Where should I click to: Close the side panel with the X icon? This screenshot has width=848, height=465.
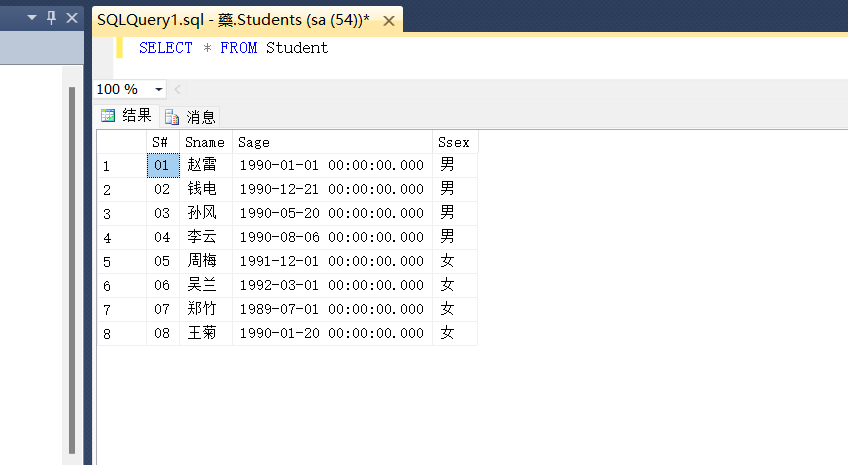pos(71,18)
